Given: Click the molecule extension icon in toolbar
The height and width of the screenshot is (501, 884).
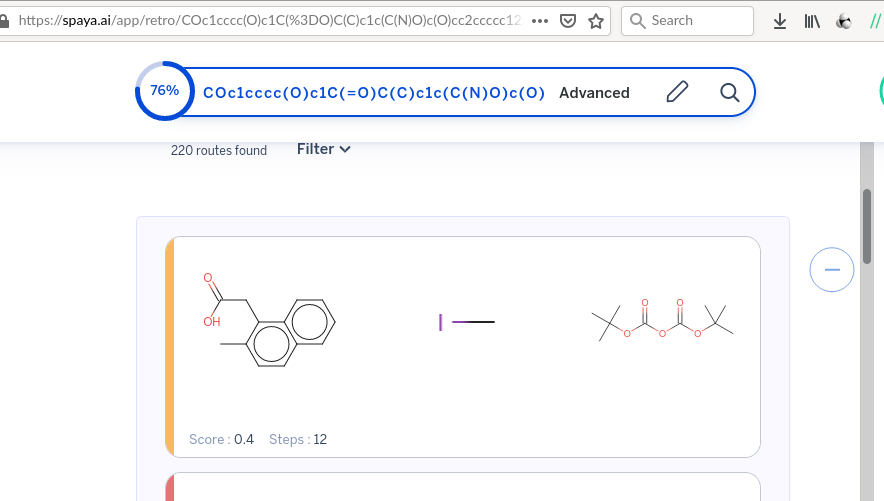Looking at the screenshot, I should pos(843,21).
